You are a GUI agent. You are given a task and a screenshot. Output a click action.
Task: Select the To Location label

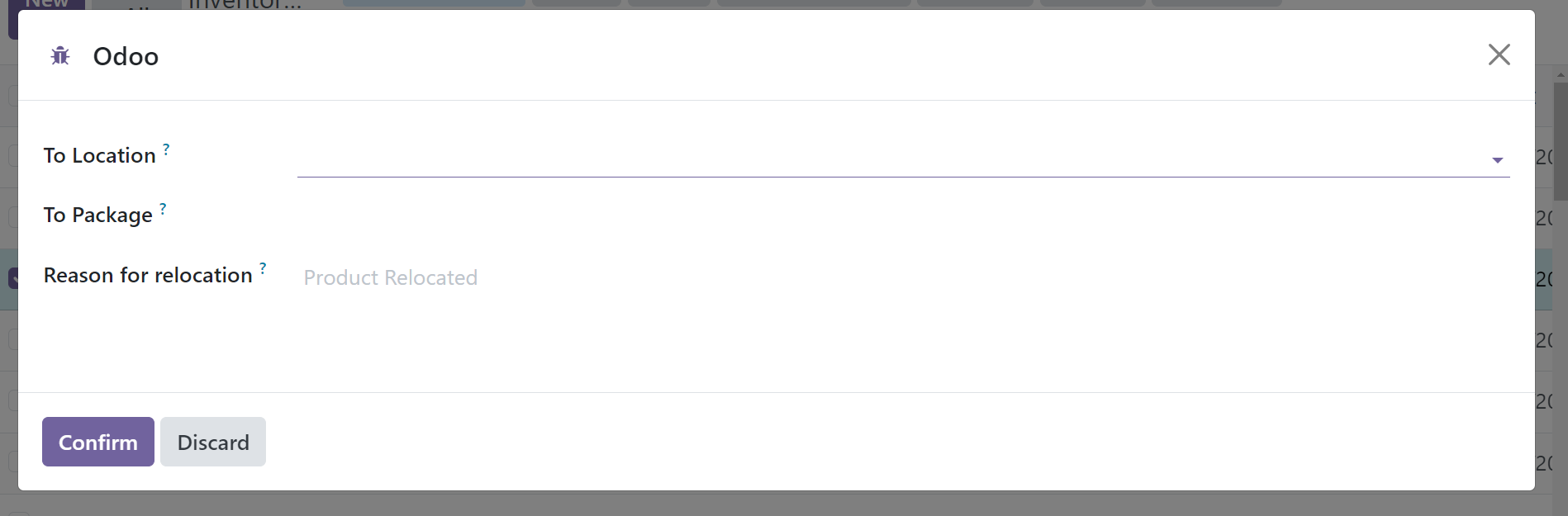pos(100,155)
